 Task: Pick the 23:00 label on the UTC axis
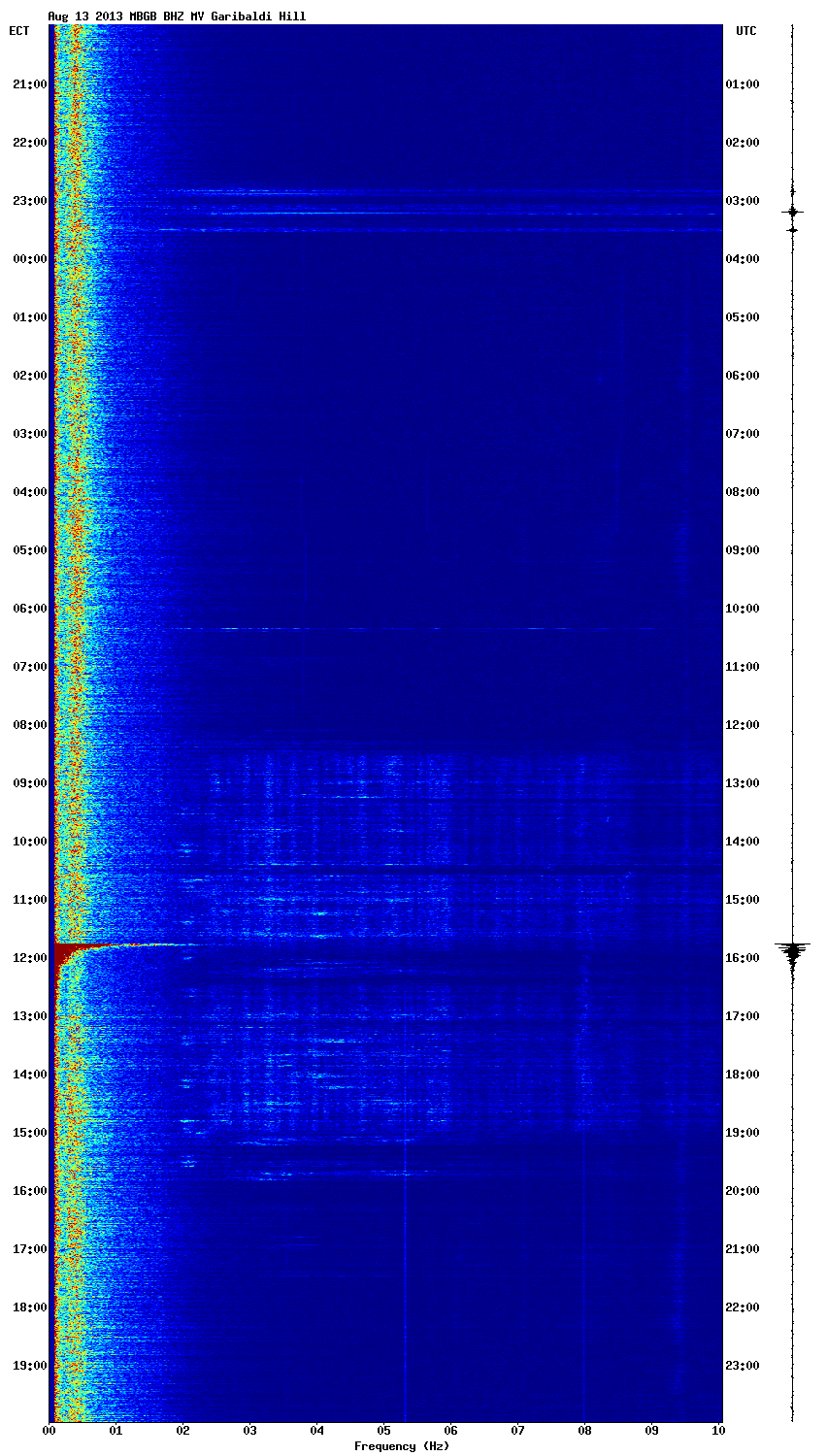click(743, 1366)
